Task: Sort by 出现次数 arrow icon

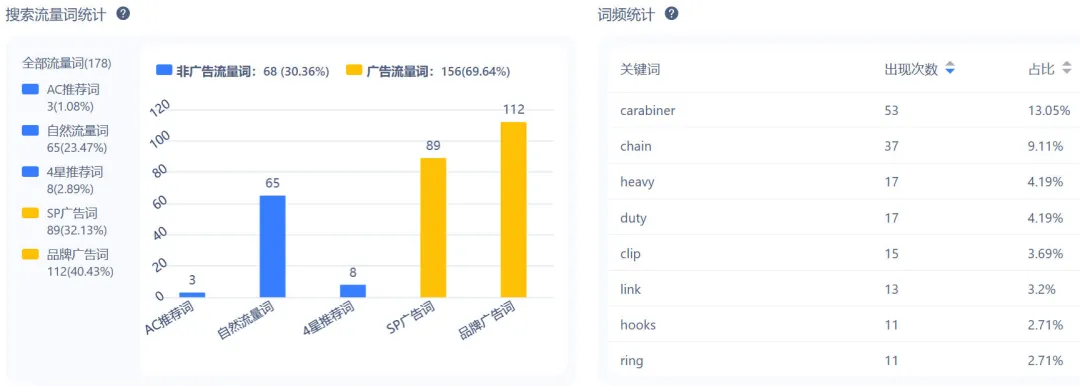Action: click(x=951, y=68)
